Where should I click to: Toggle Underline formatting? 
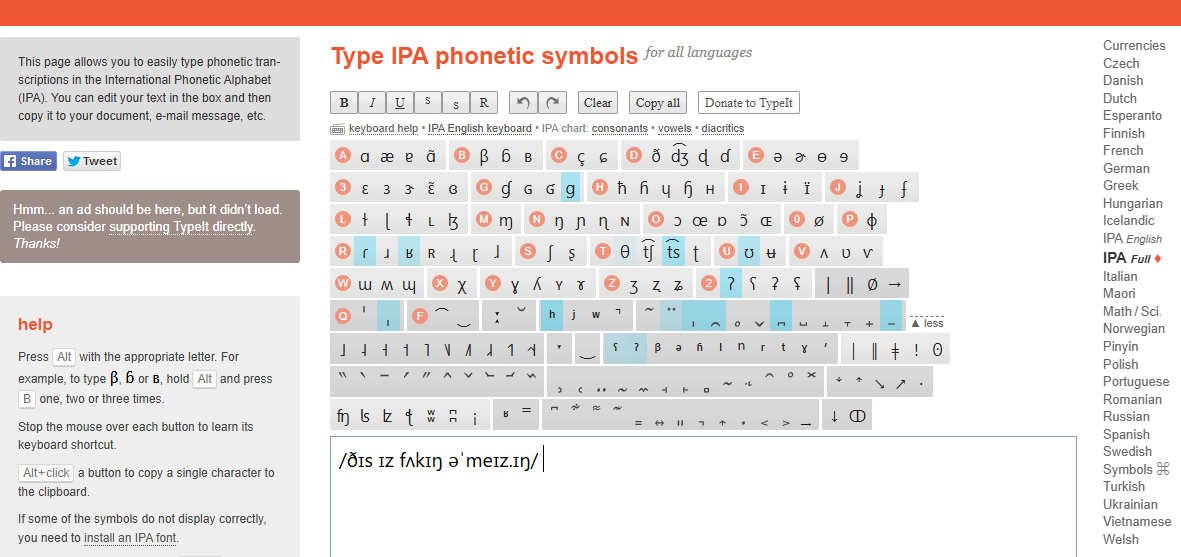pos(400,102)
